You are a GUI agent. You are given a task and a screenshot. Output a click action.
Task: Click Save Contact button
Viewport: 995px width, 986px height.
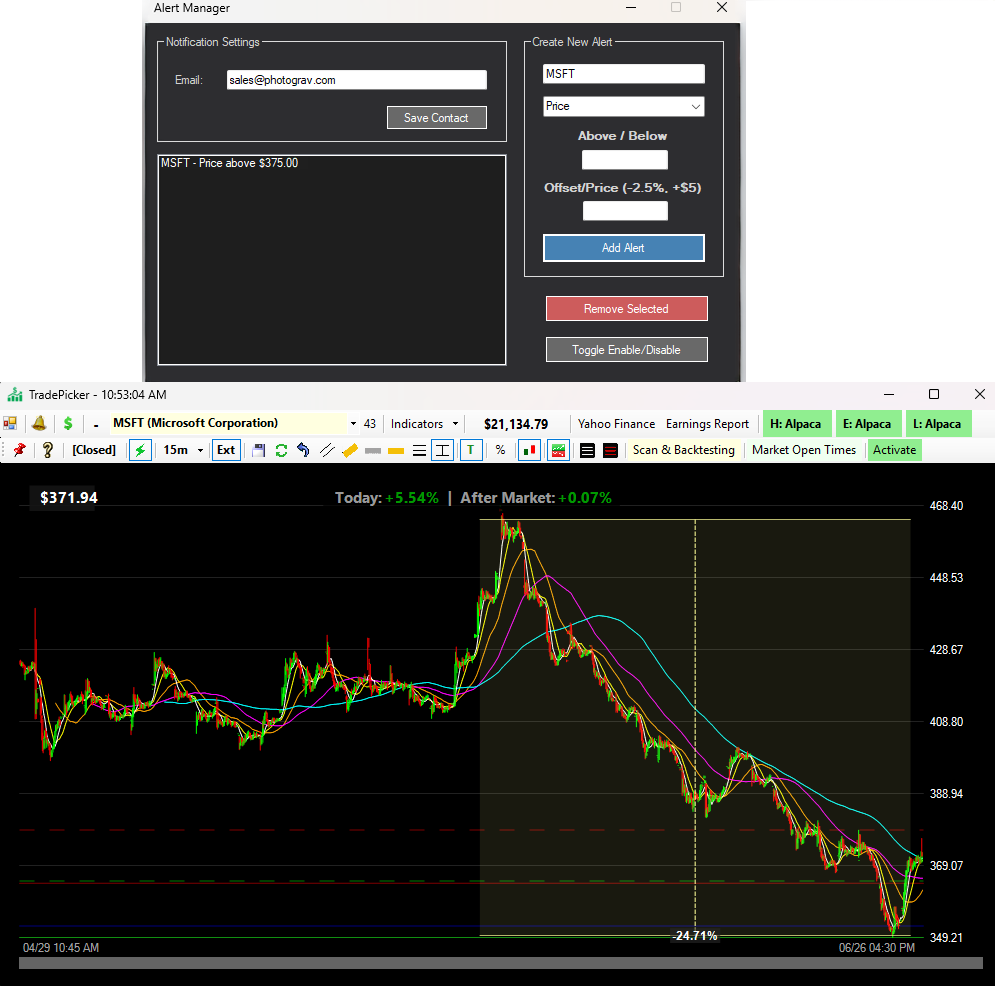[437, 117]
